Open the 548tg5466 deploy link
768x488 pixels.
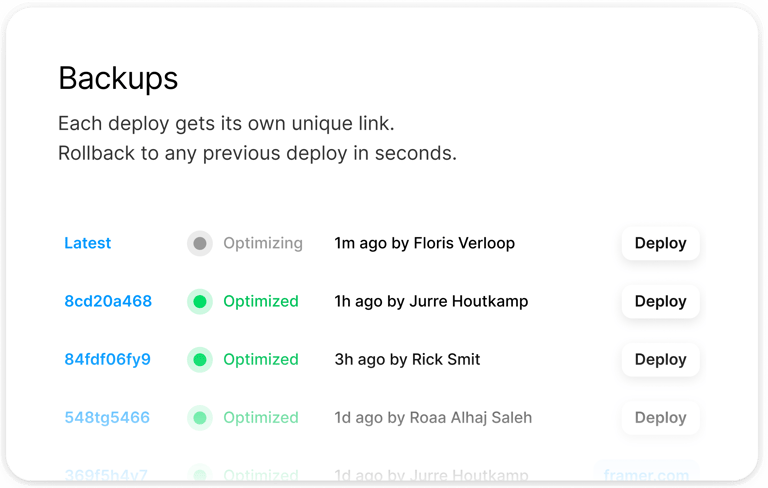(x=107, y=417)
